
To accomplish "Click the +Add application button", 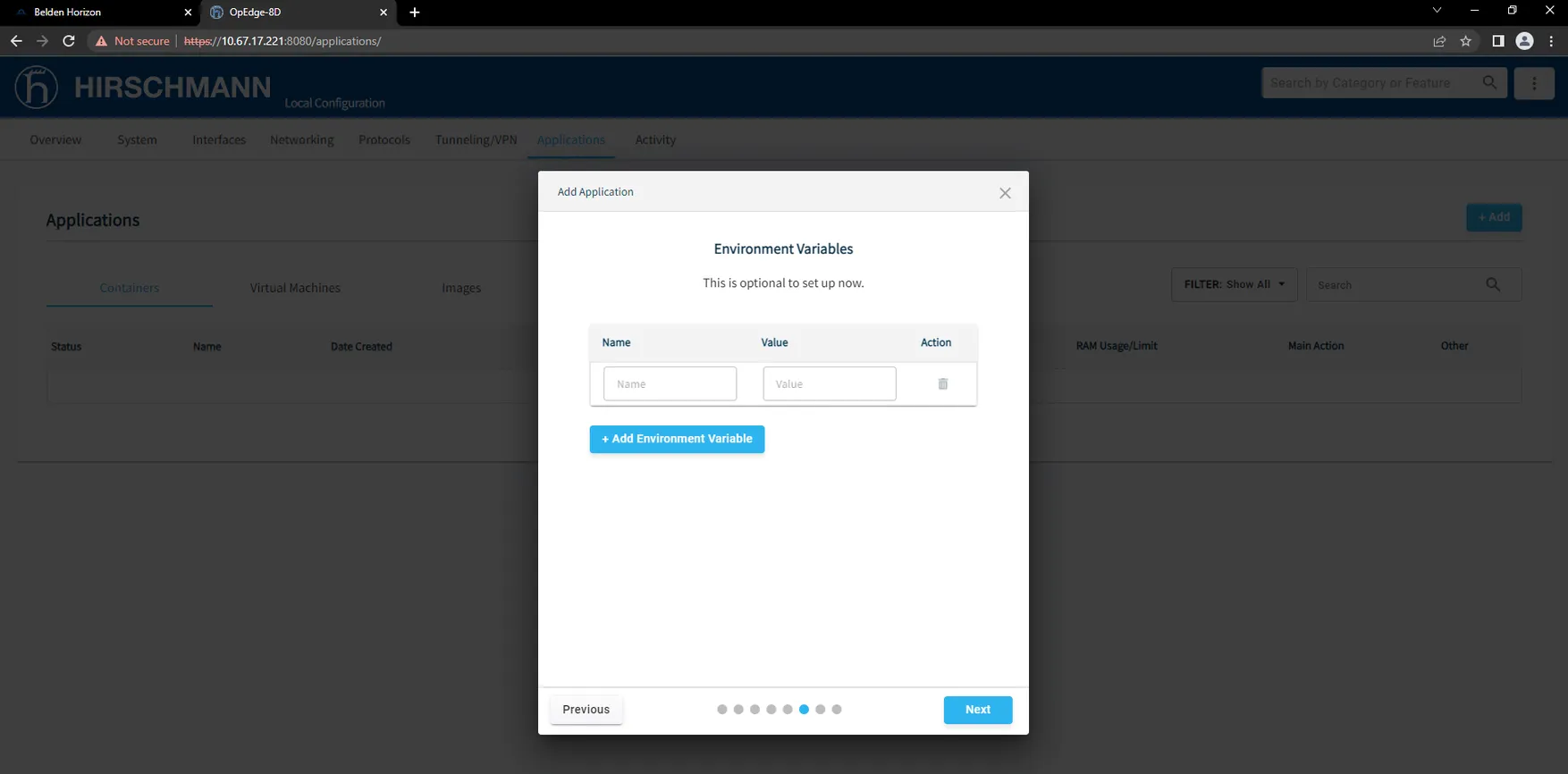I will pyautogui.click(x=1494, y=217).
